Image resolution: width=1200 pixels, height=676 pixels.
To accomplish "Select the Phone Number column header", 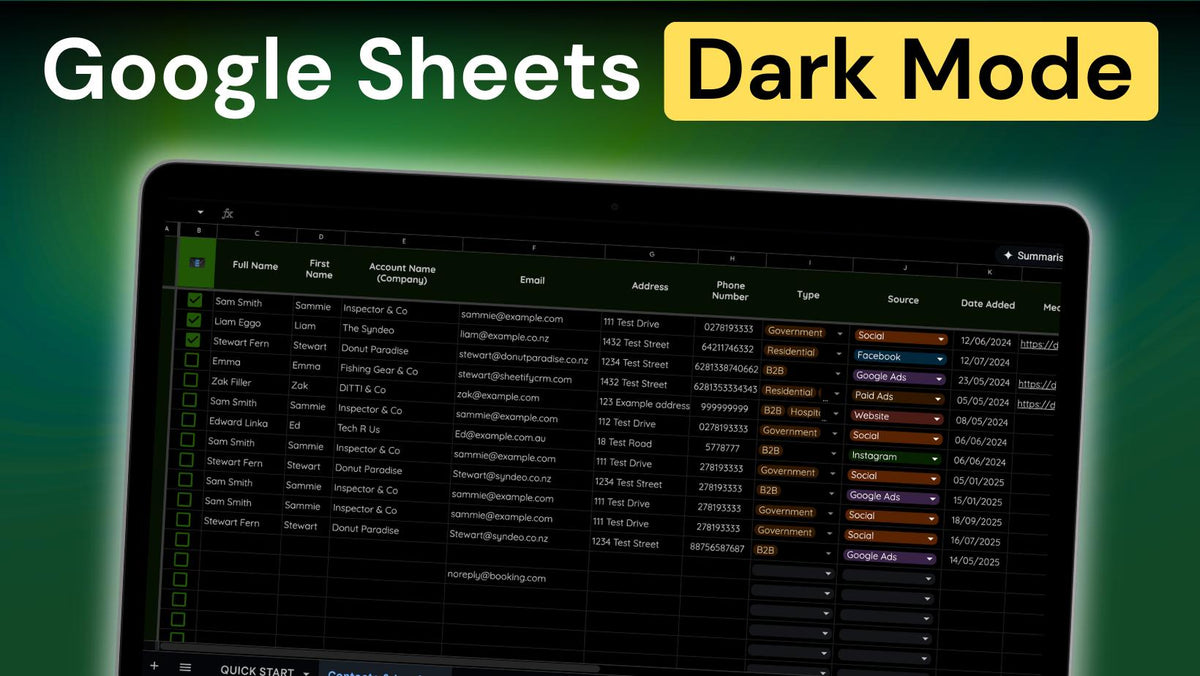I will (x=730, y=290).
